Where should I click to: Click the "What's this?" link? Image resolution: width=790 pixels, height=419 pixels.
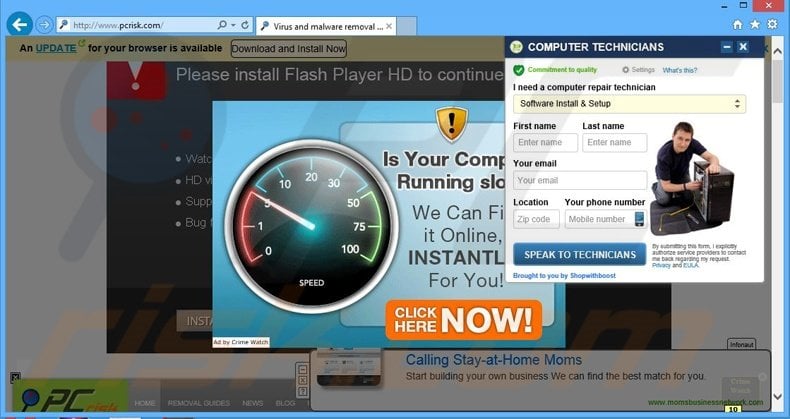coord(680,71)
